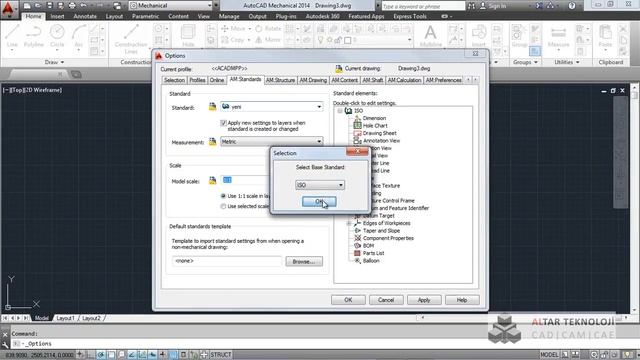Select the Use 1:1 scale radio button
The width and height of the screenshot is (640, 360).
point(223,196)
